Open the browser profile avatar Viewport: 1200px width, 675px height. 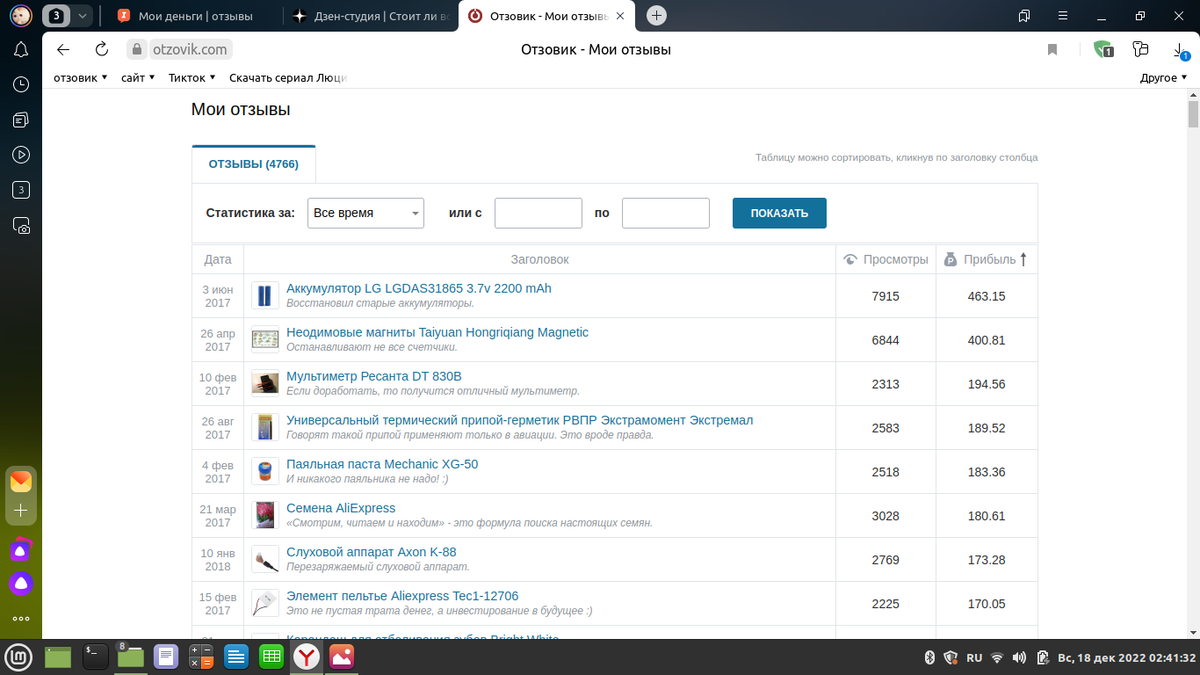pos(21,16)
